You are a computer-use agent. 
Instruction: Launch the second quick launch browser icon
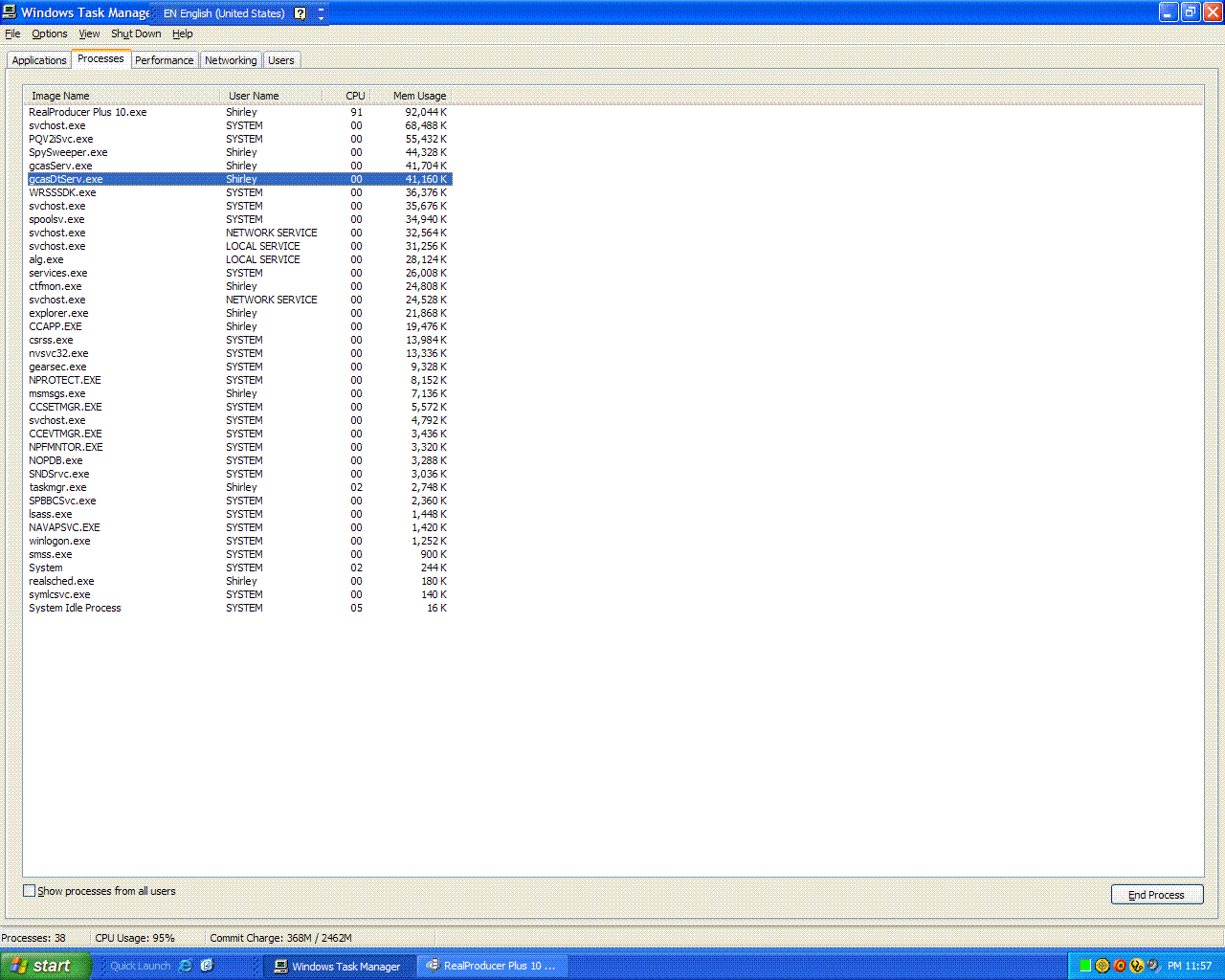(x=207, y=966)
